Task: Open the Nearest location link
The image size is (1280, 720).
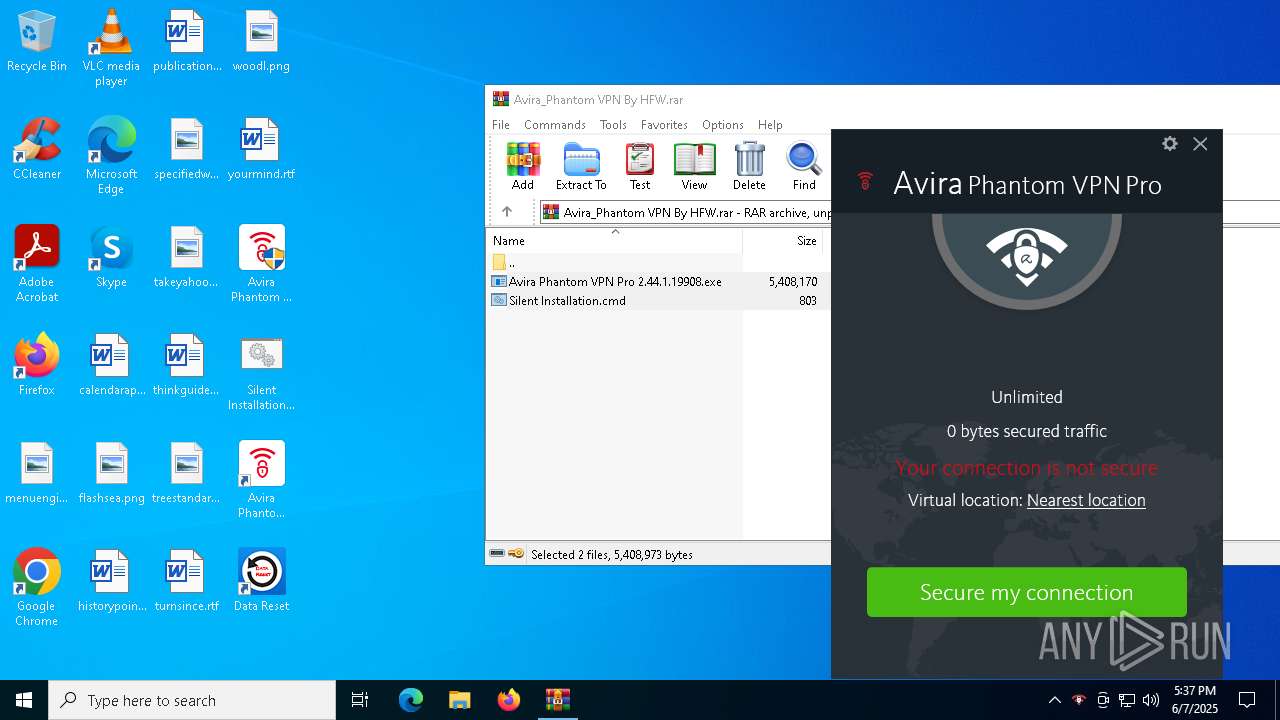Action: click(1086, 500)
